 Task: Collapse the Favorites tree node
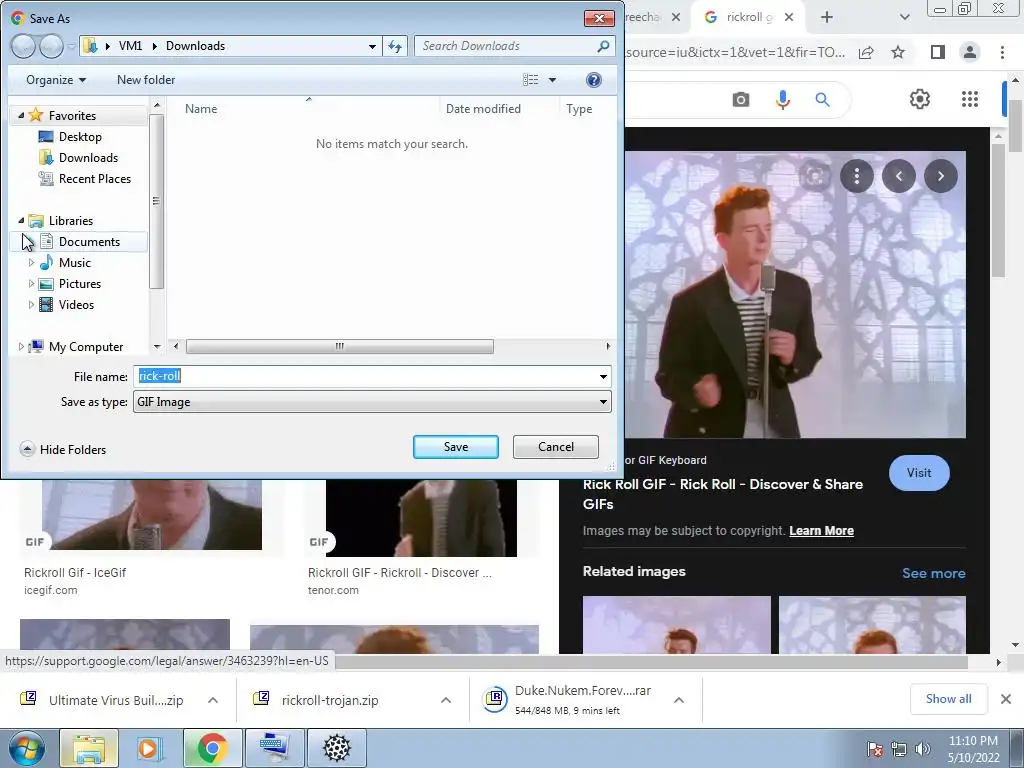(x=21, y=116)
